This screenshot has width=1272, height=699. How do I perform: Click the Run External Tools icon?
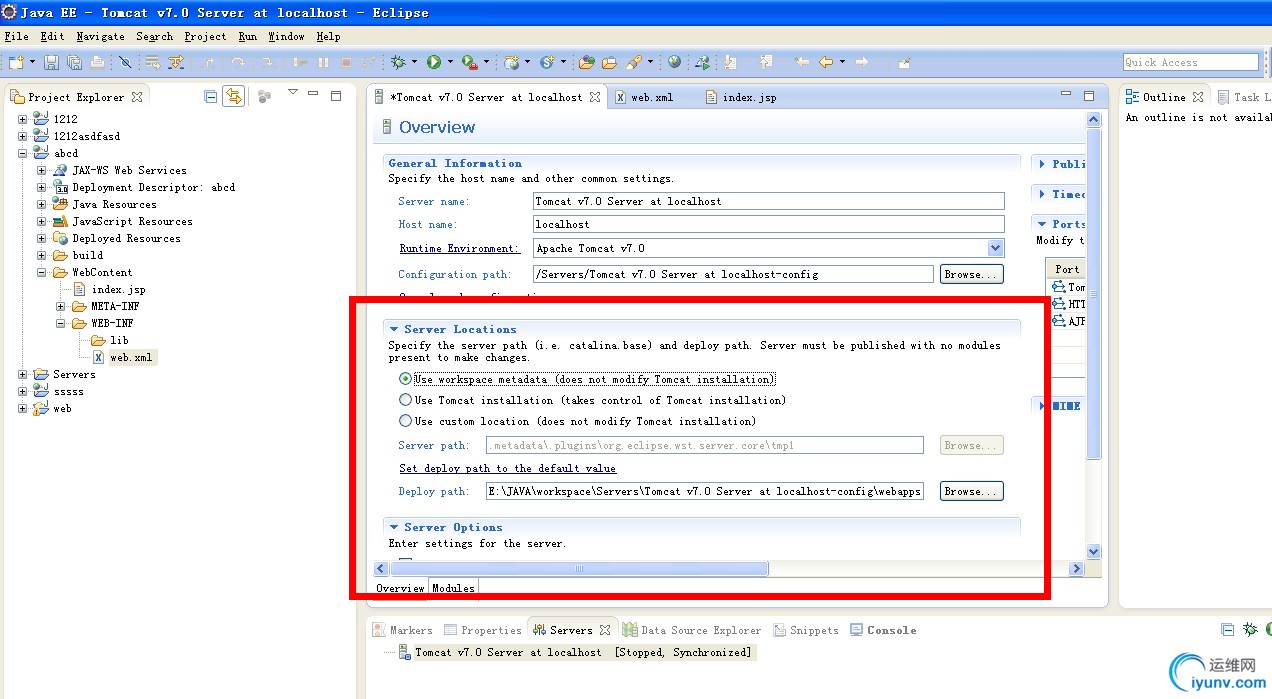(x=469, y=62)
